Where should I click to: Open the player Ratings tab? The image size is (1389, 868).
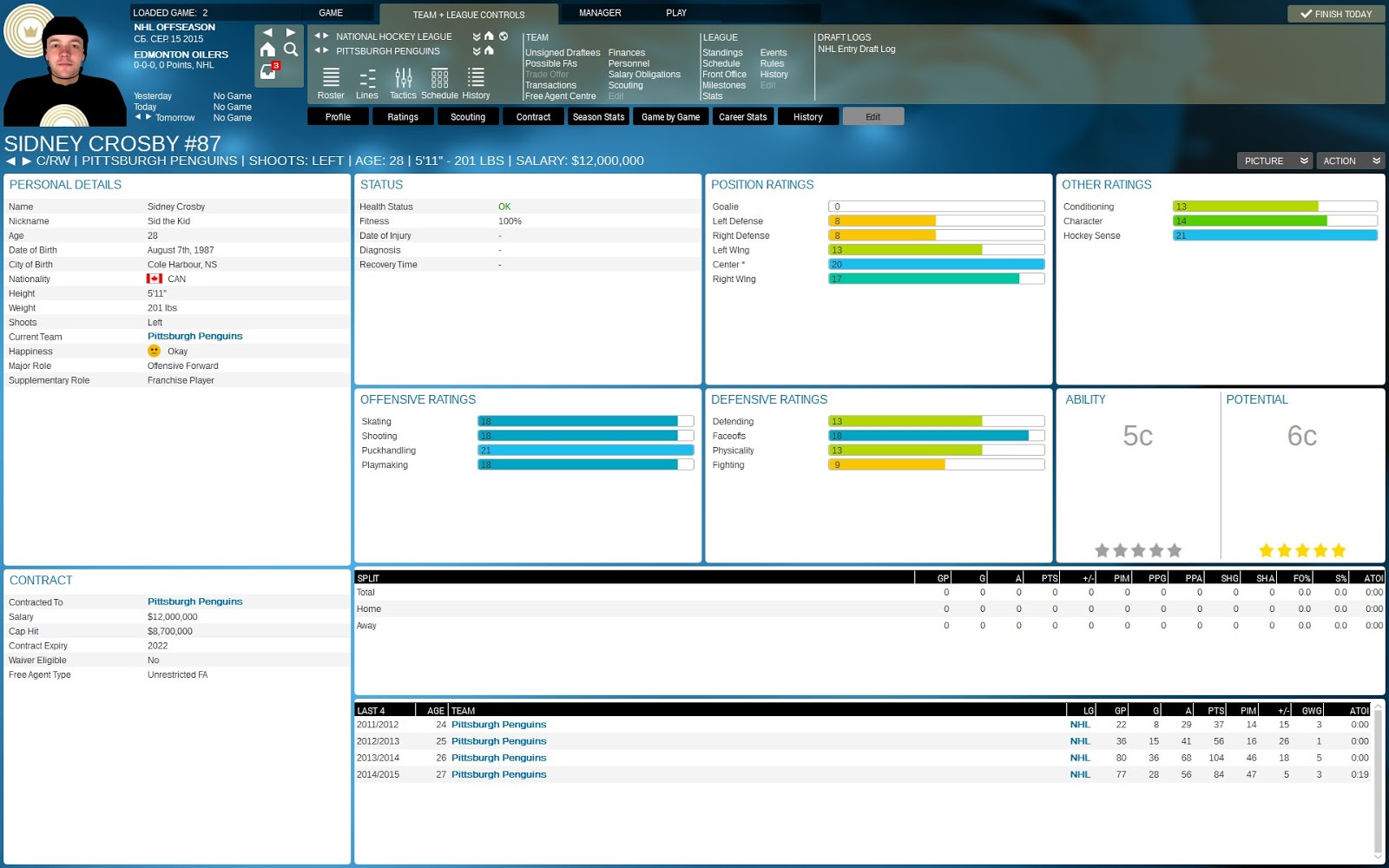tap(403, 116)
